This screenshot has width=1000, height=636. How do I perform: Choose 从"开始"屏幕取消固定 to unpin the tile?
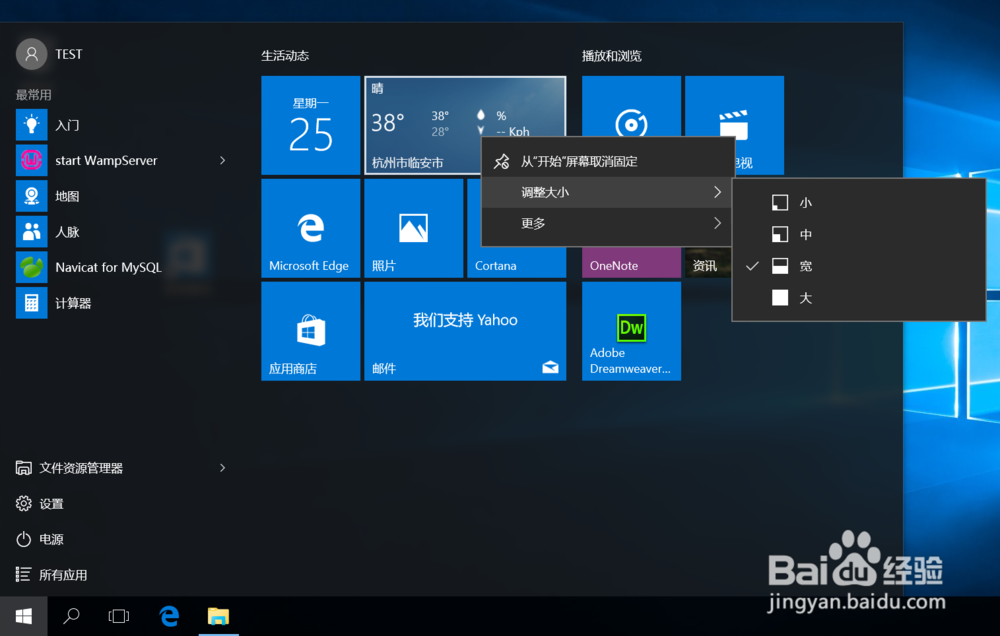(606, 161)
